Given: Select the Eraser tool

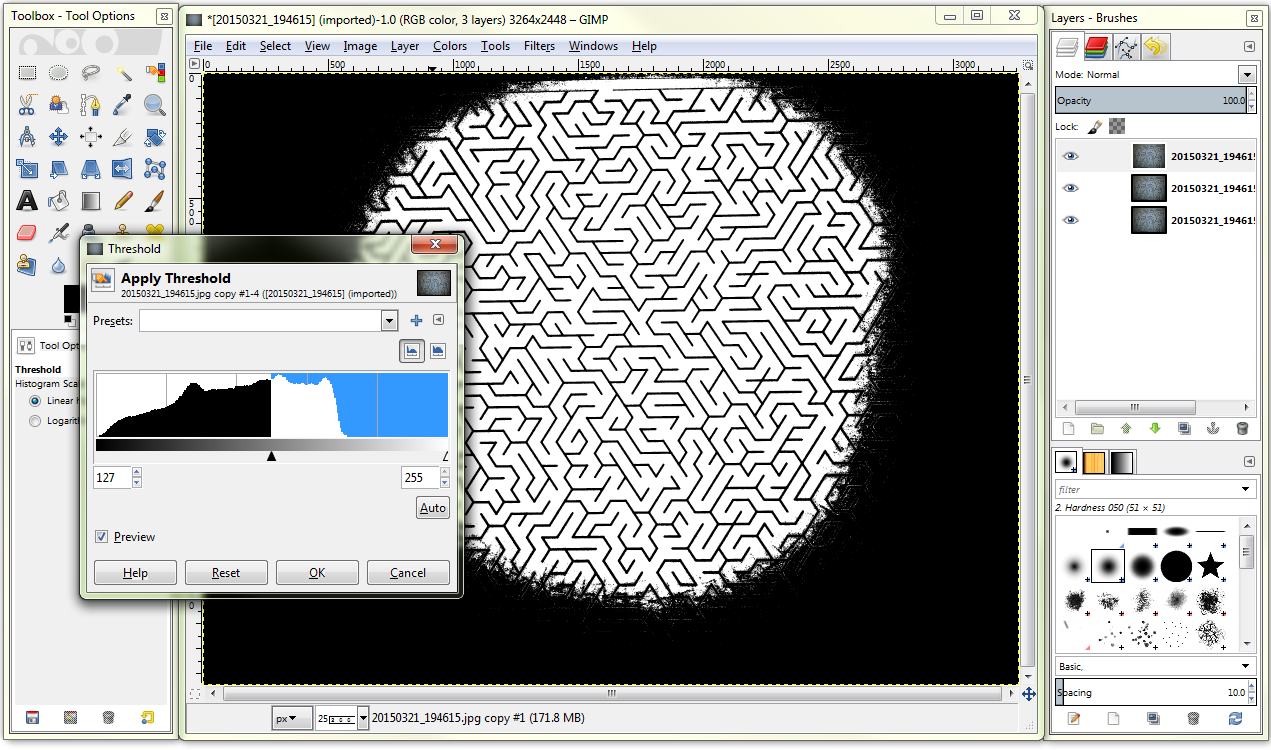Looking at the screenshot, I should click(x=27, y=232).
